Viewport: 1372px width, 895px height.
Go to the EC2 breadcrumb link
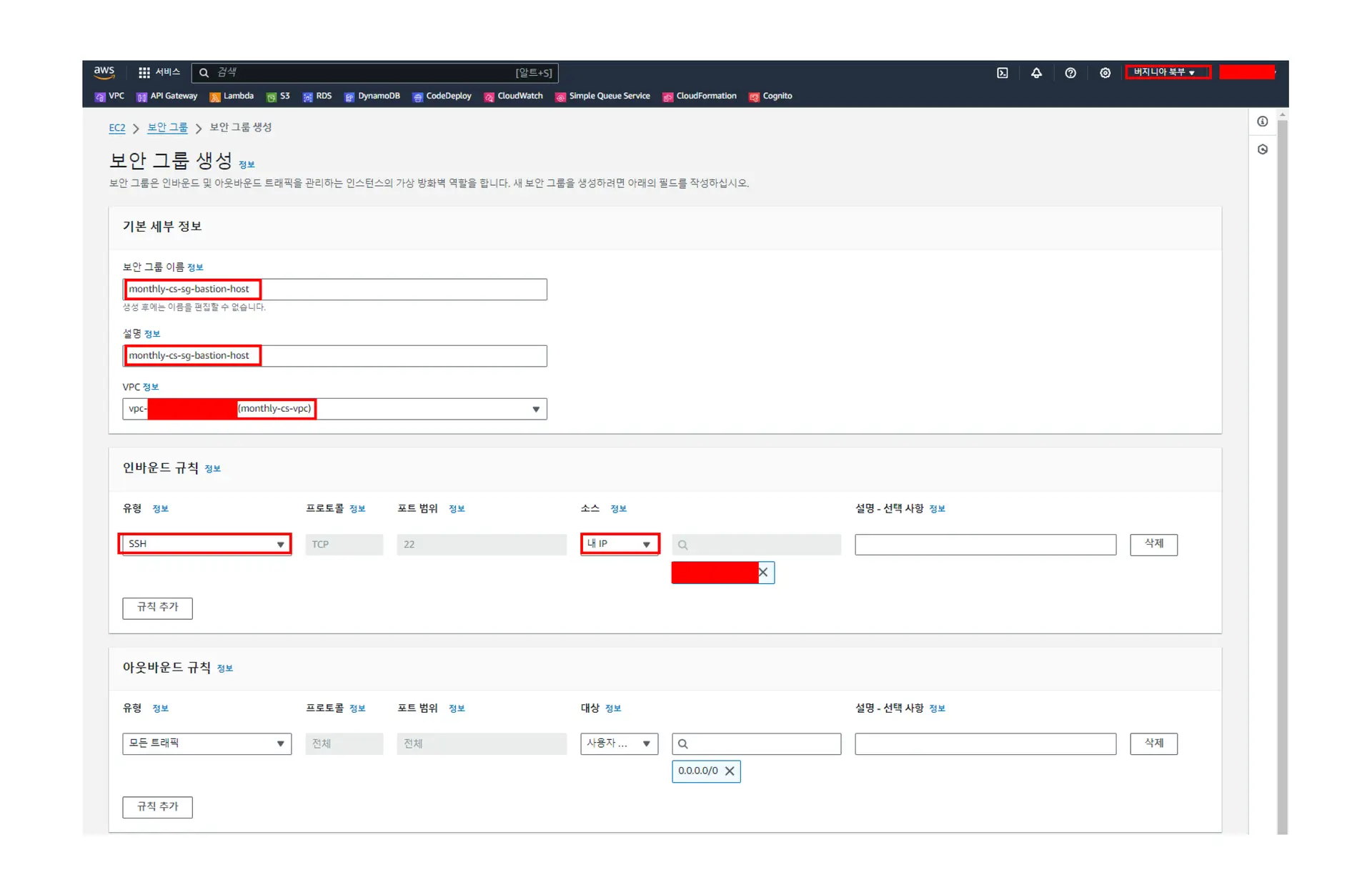click(x=116, y=128)
